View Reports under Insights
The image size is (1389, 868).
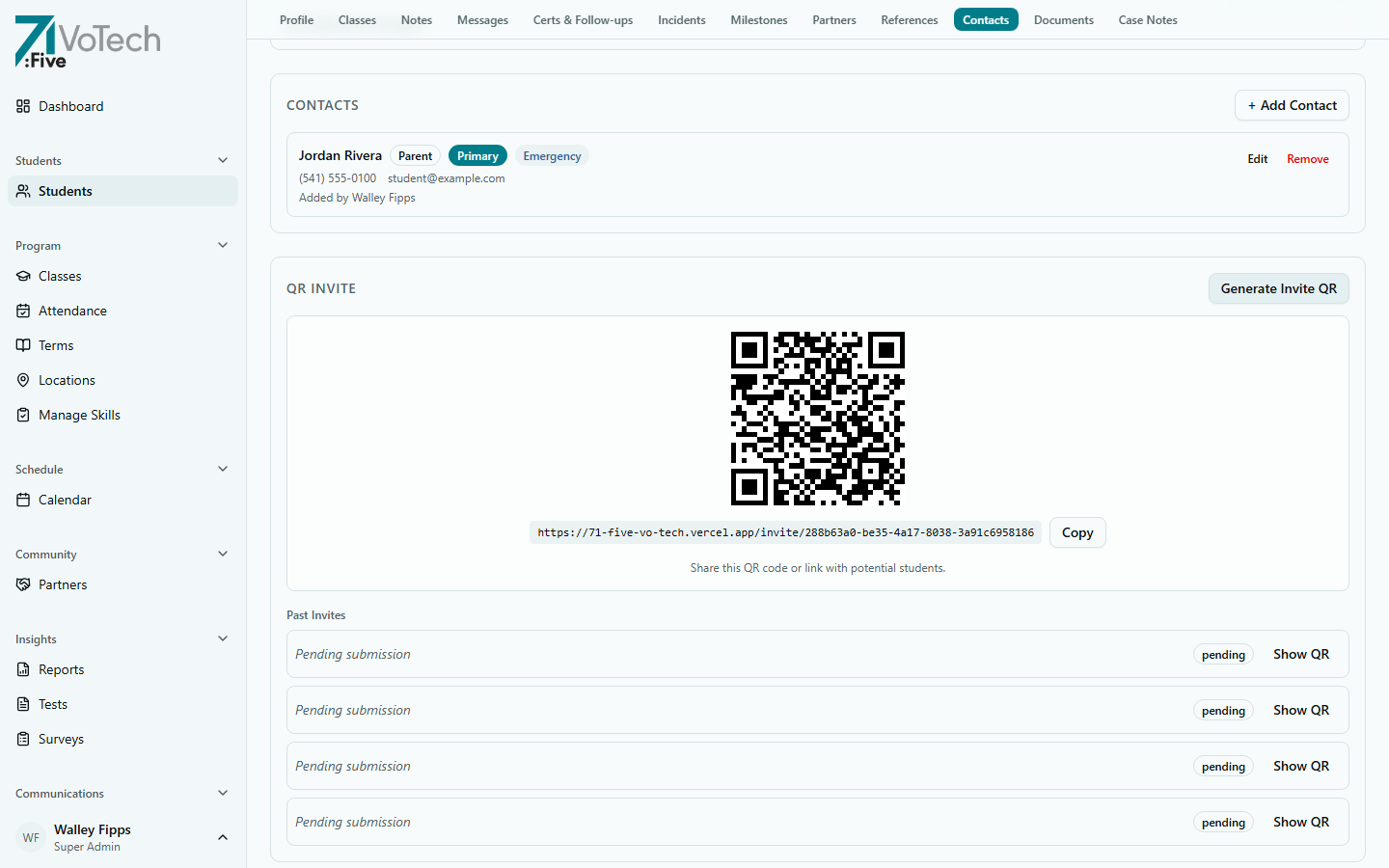point(61,669)
